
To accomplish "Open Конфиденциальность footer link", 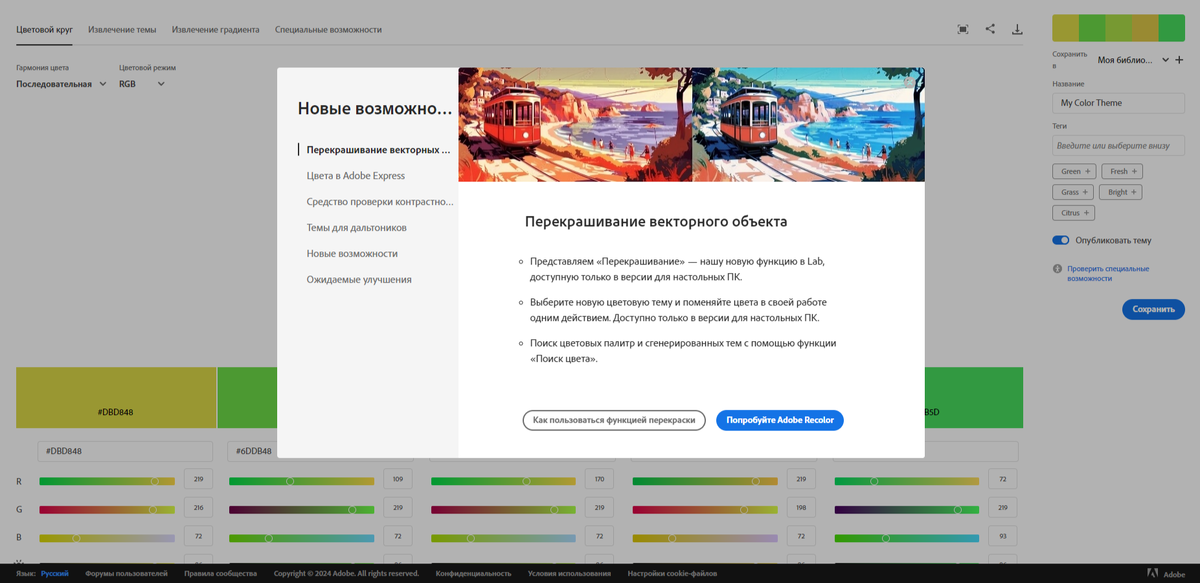I will tap(473, 574).
